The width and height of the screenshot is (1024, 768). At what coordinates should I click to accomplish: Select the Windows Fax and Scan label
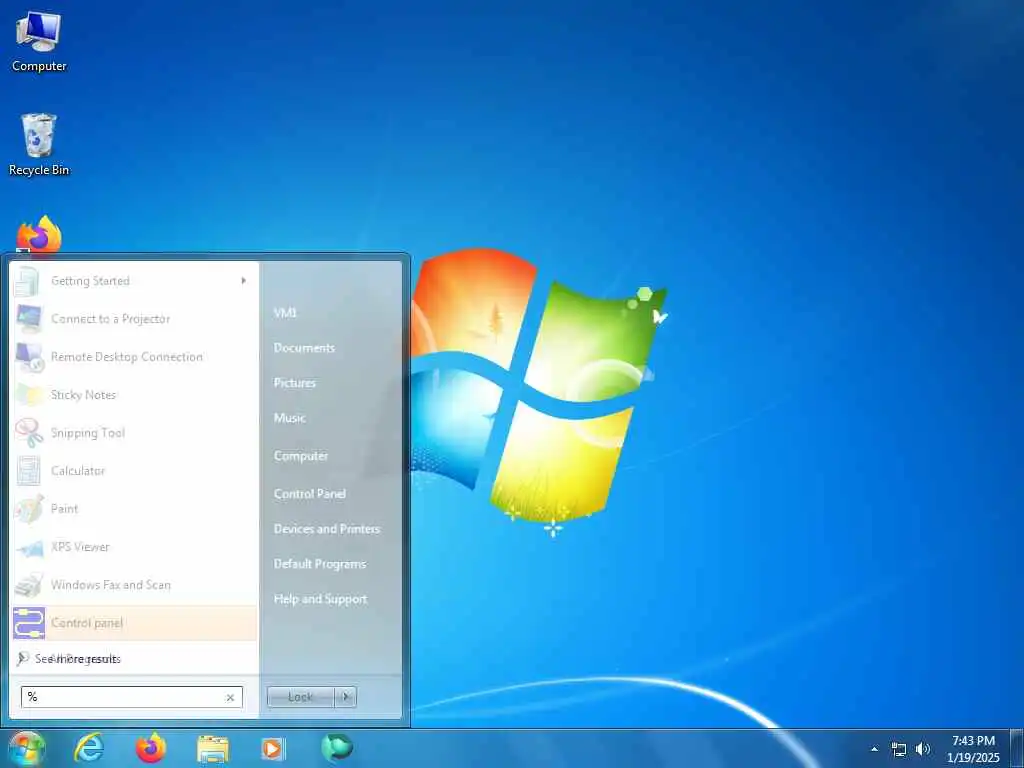pos(110,584)
